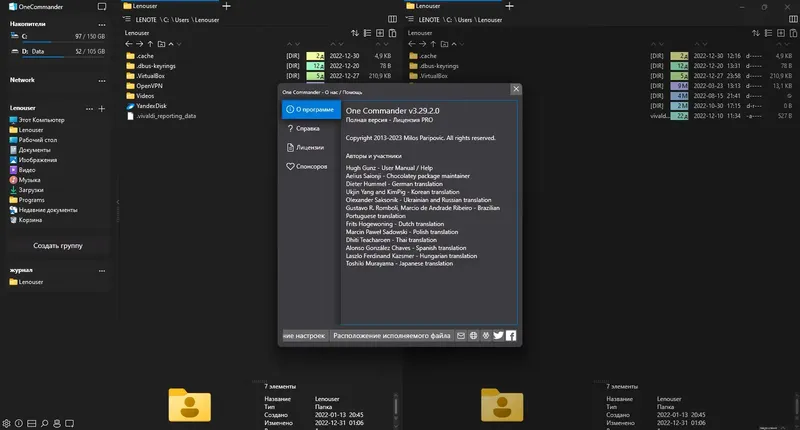Open Музыка in favorites
The width and height of the screenshot is (800, 430).
tap(25, 180)
